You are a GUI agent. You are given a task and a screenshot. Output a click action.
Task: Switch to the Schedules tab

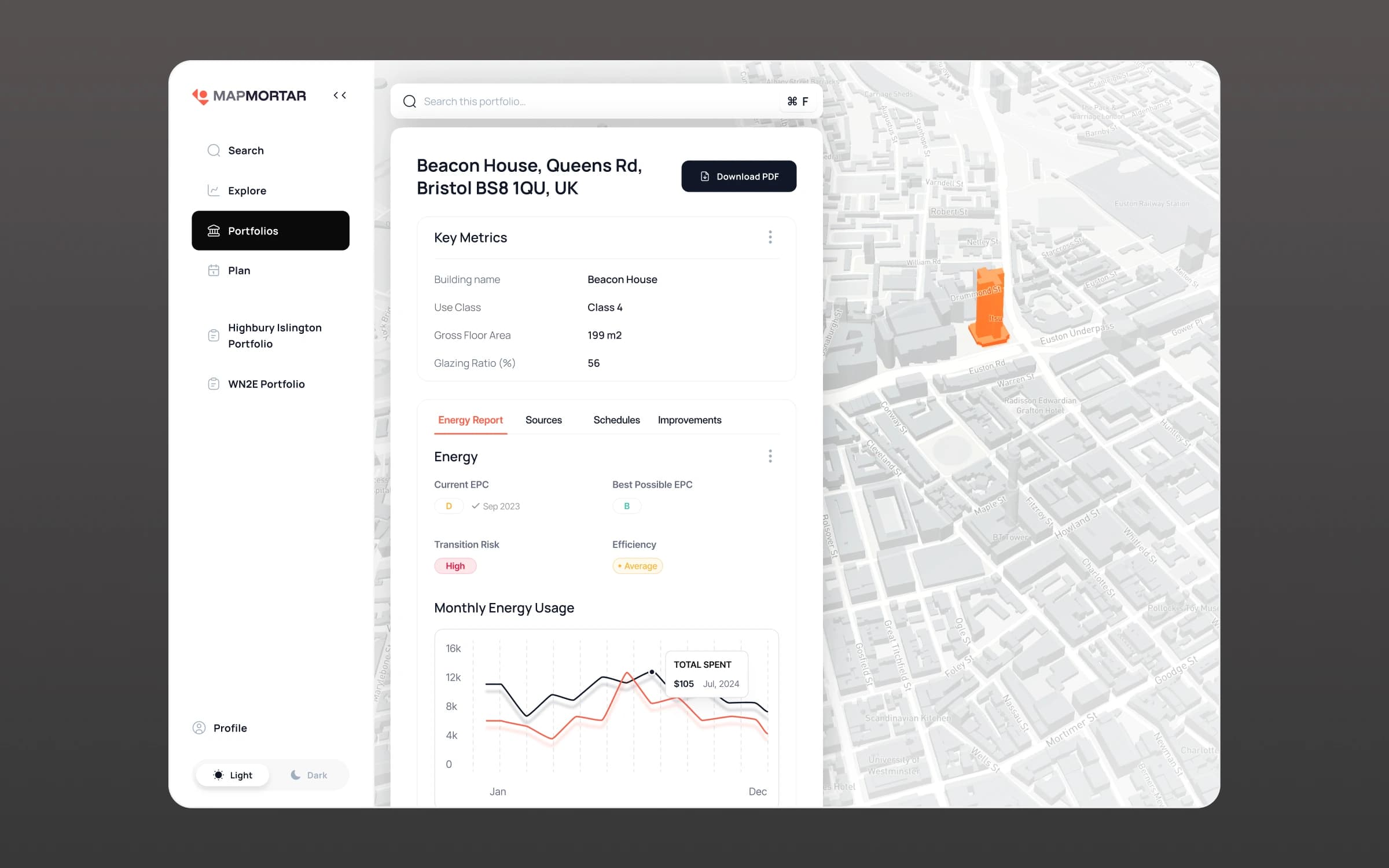coord(616,420)
